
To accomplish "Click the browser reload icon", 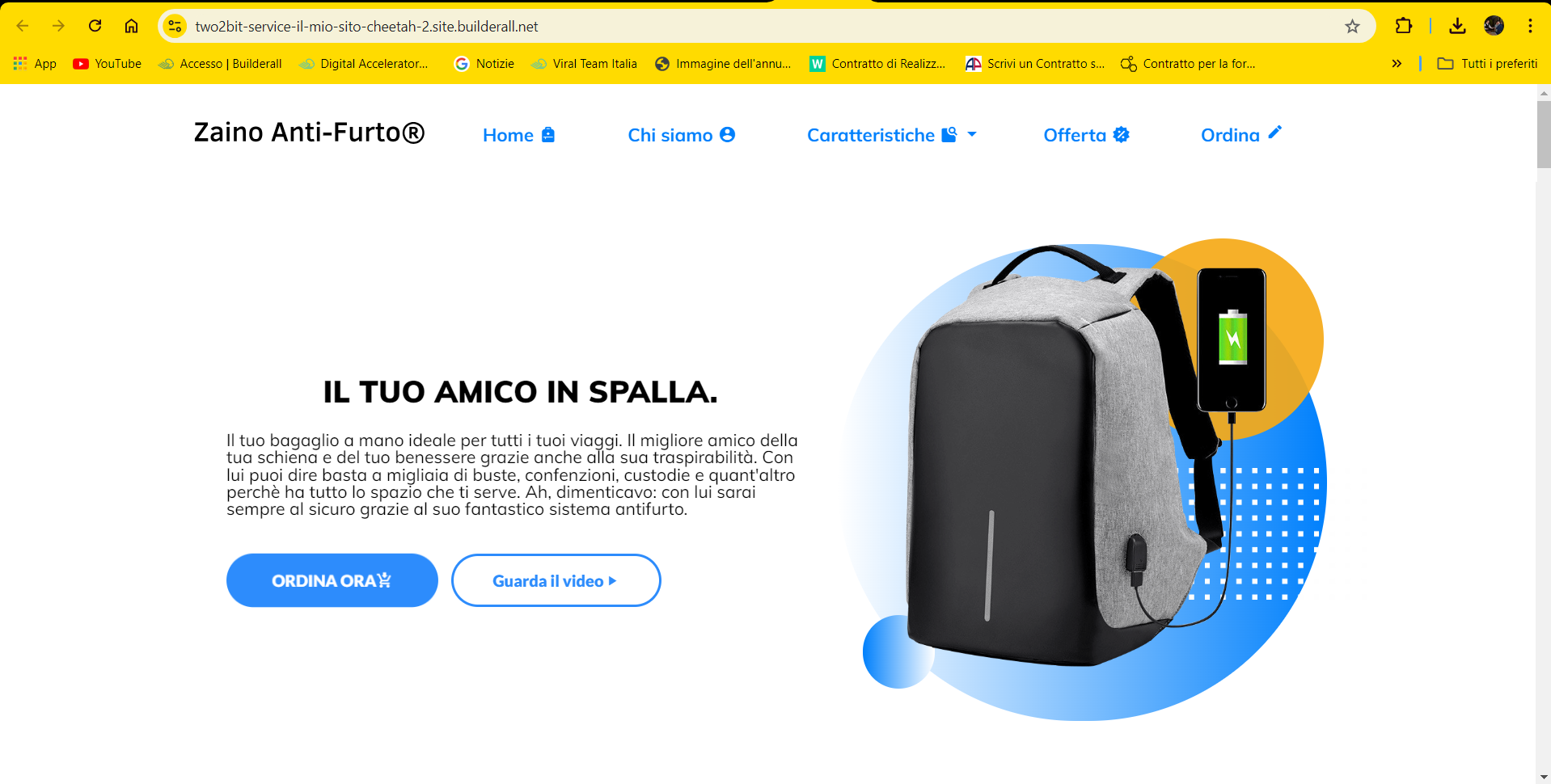I will click(95, 26).
